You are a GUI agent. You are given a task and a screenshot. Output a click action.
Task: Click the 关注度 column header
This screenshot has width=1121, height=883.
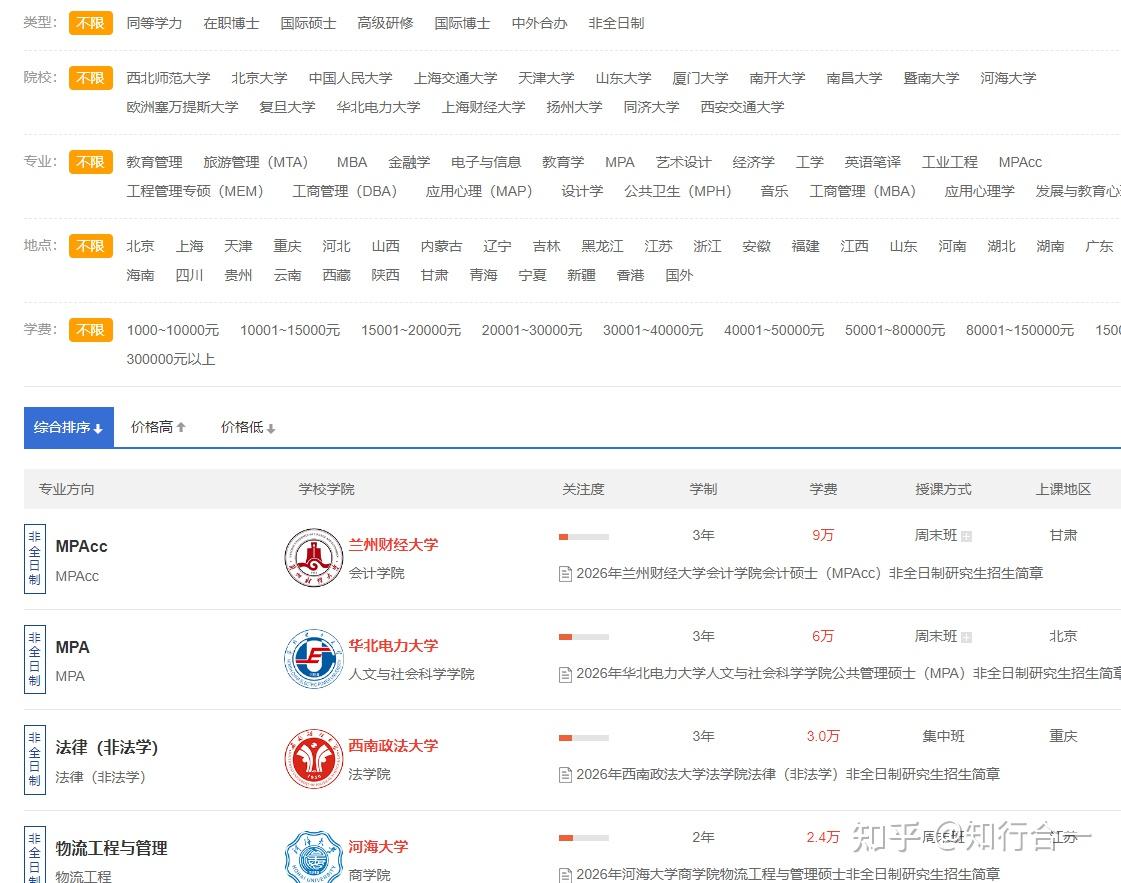[583, 489]
